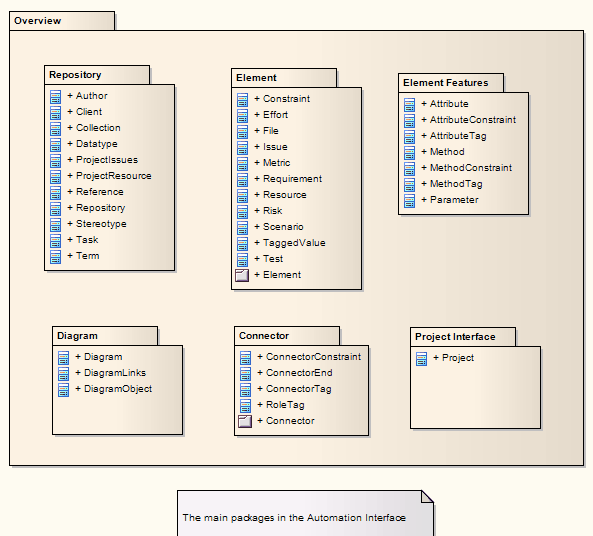Click the '+ File' entry
593x536 pixels.
(267, 131)
